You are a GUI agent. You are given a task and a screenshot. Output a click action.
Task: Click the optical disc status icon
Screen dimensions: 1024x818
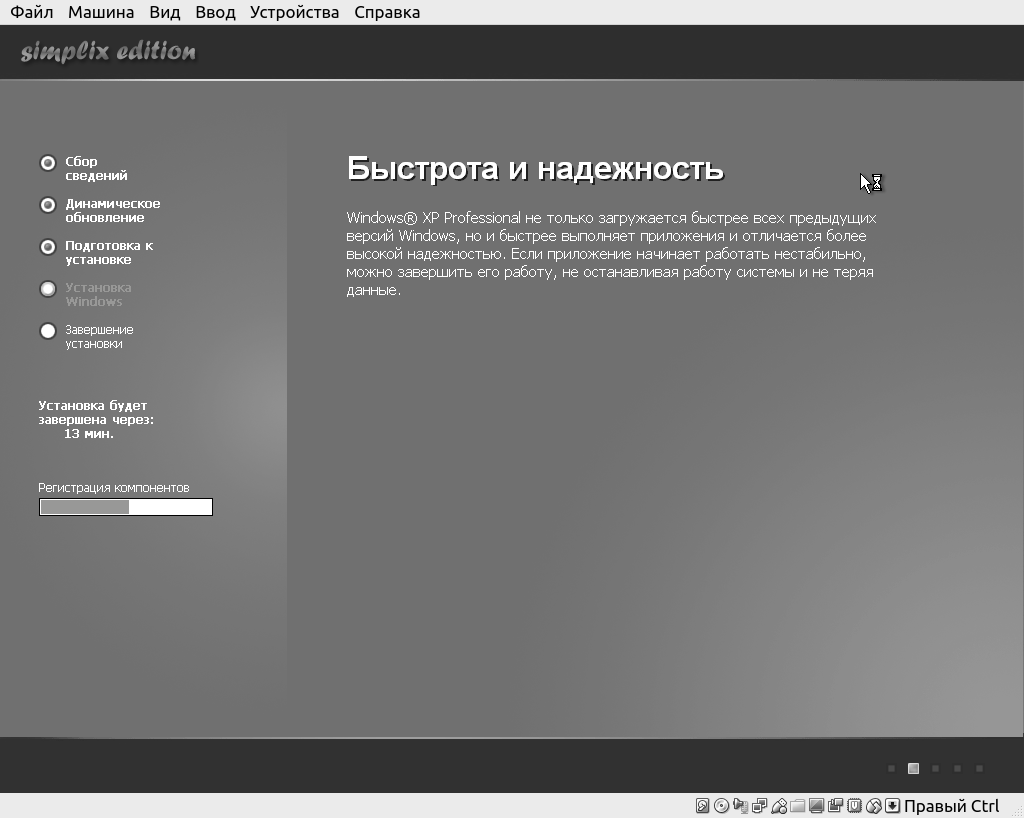721,806
